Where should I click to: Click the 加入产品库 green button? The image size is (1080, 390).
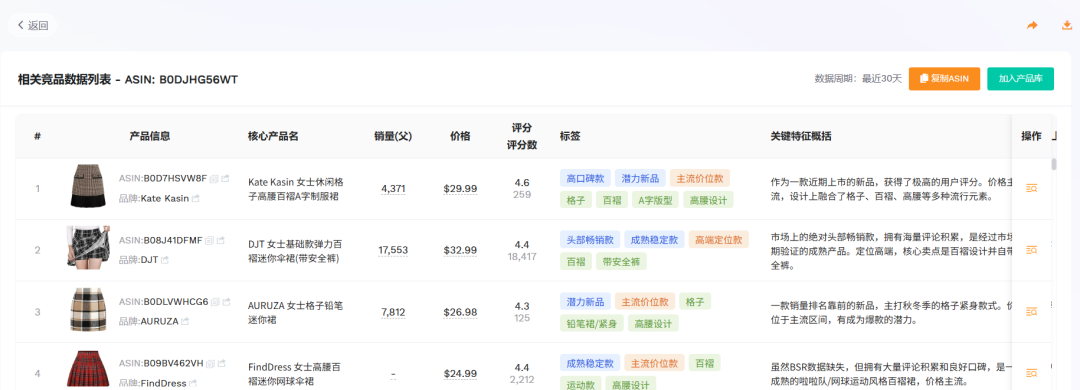point(1020,79)
